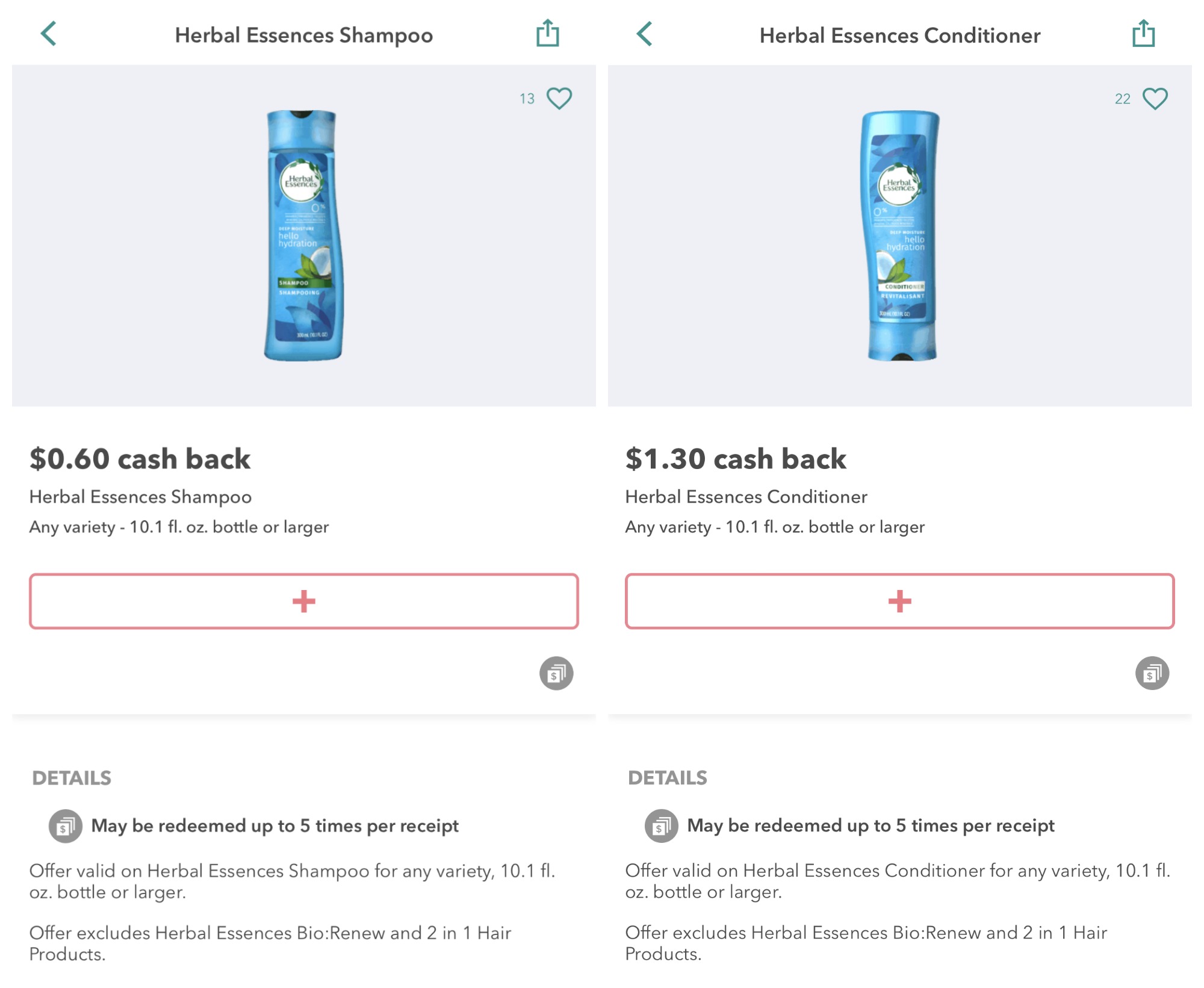This screenshot has width=1204, height=988.
Task: Go back from the Shampoo offer page
Action: (x=49, y=34)
